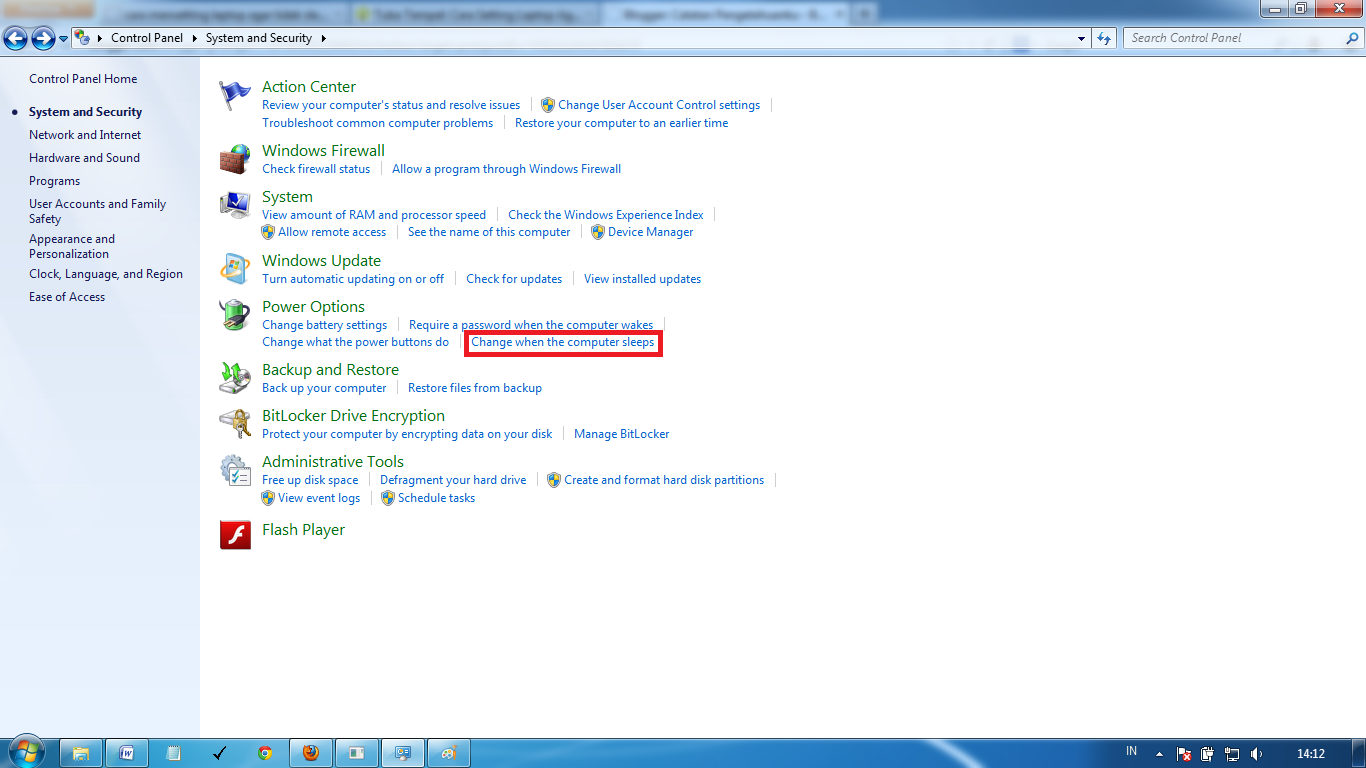Open Device Manager link

tap(650, 232)
